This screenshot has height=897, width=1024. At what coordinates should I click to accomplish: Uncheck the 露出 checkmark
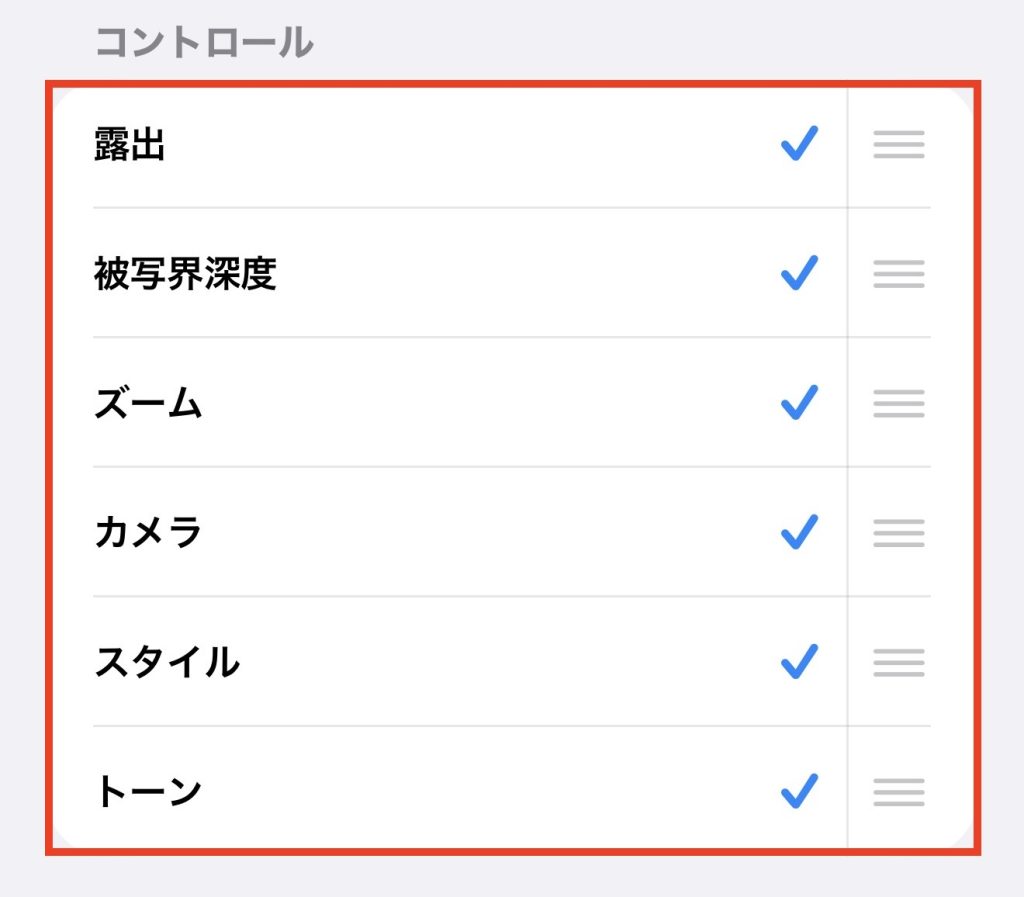pos(799,145)
